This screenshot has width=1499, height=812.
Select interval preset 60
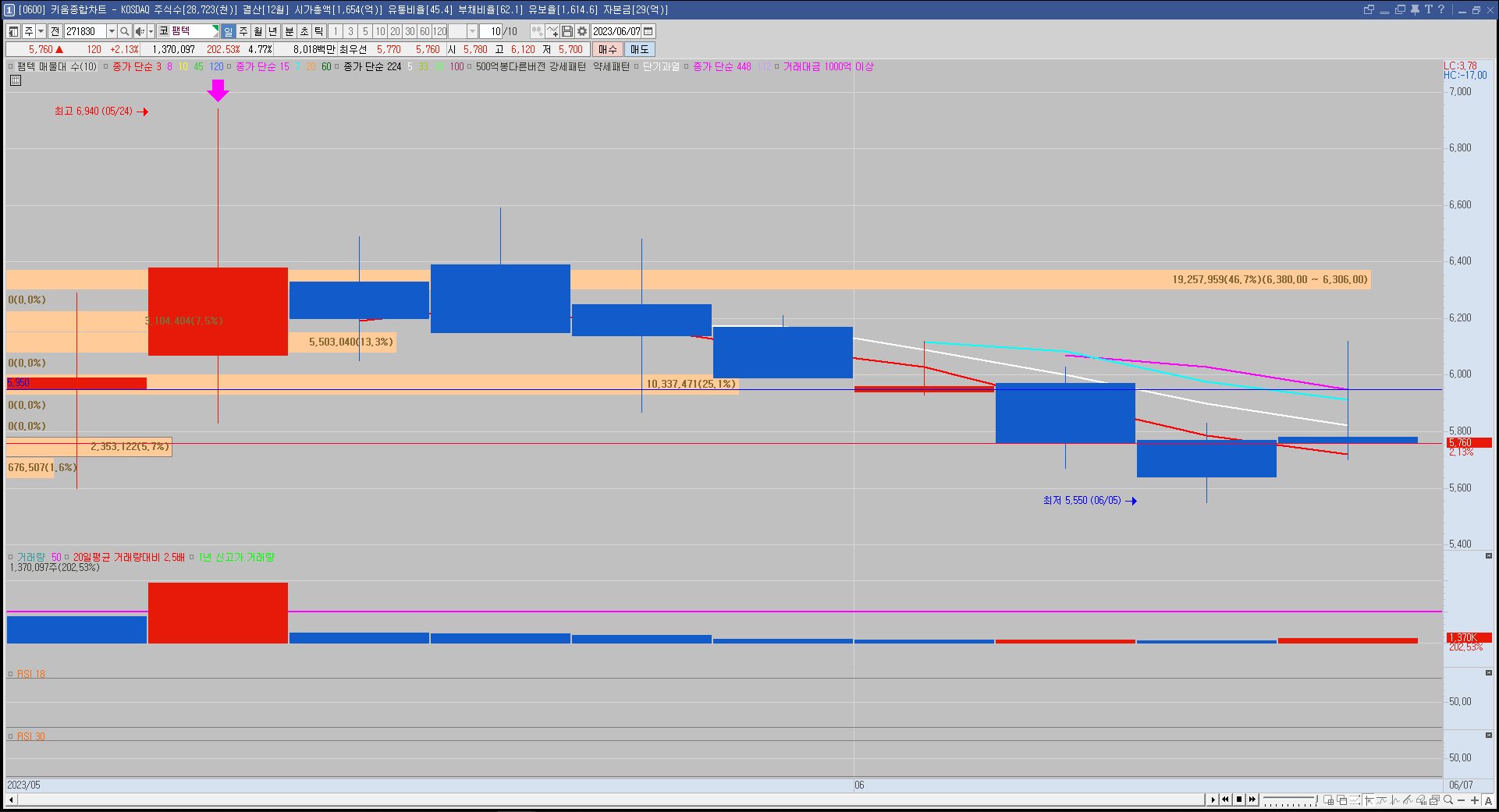click(424, 31)
